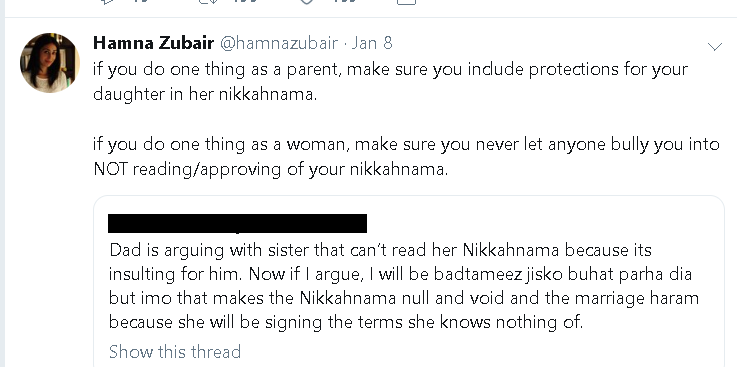Visit the @hamnazubair handle link
This screenshot has width=737, height=367.
(x=279, y=43)
